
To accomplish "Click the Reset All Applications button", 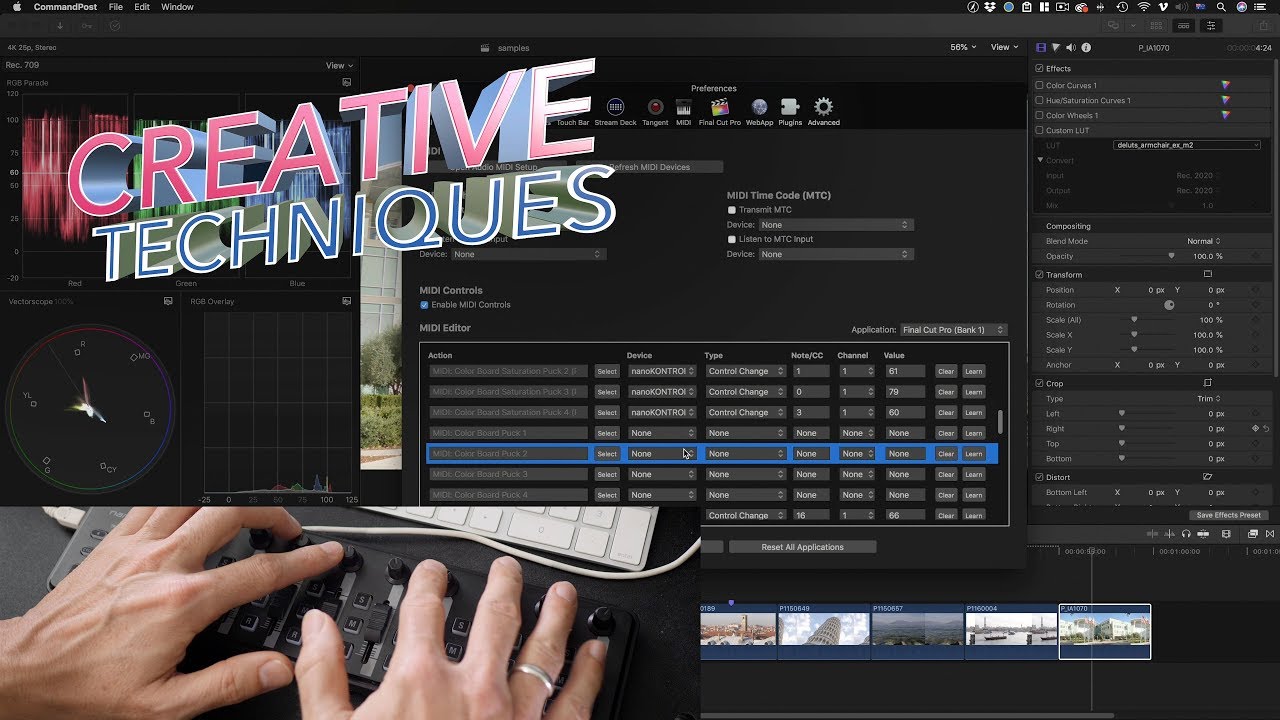I will coord(802,547).
